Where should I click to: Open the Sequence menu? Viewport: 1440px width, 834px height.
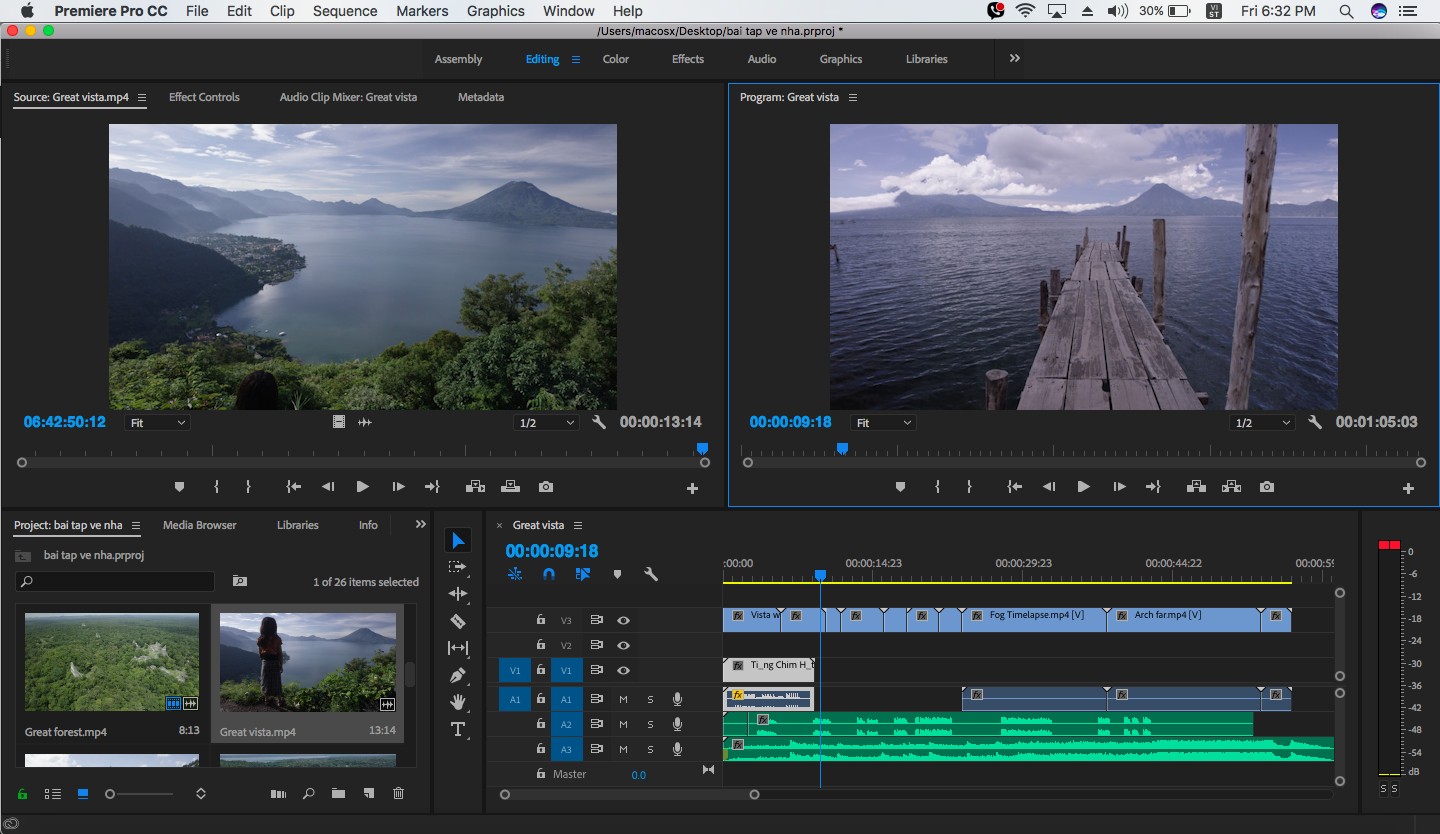(x=345, y=11)
